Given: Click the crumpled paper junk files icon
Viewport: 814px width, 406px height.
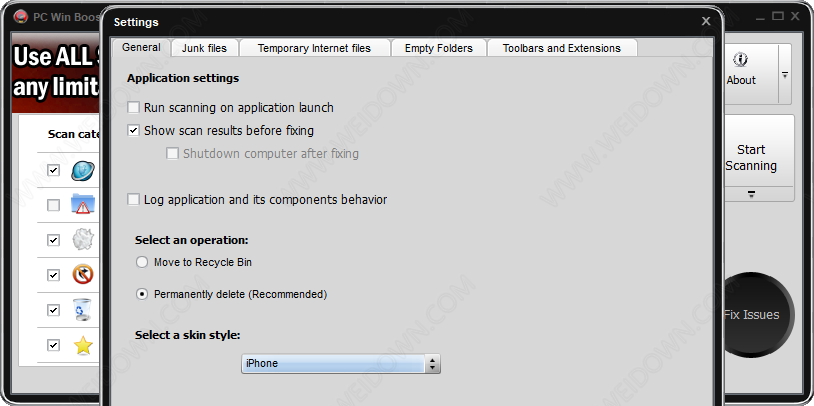Looking at the screenshot, I should point(83,239).
